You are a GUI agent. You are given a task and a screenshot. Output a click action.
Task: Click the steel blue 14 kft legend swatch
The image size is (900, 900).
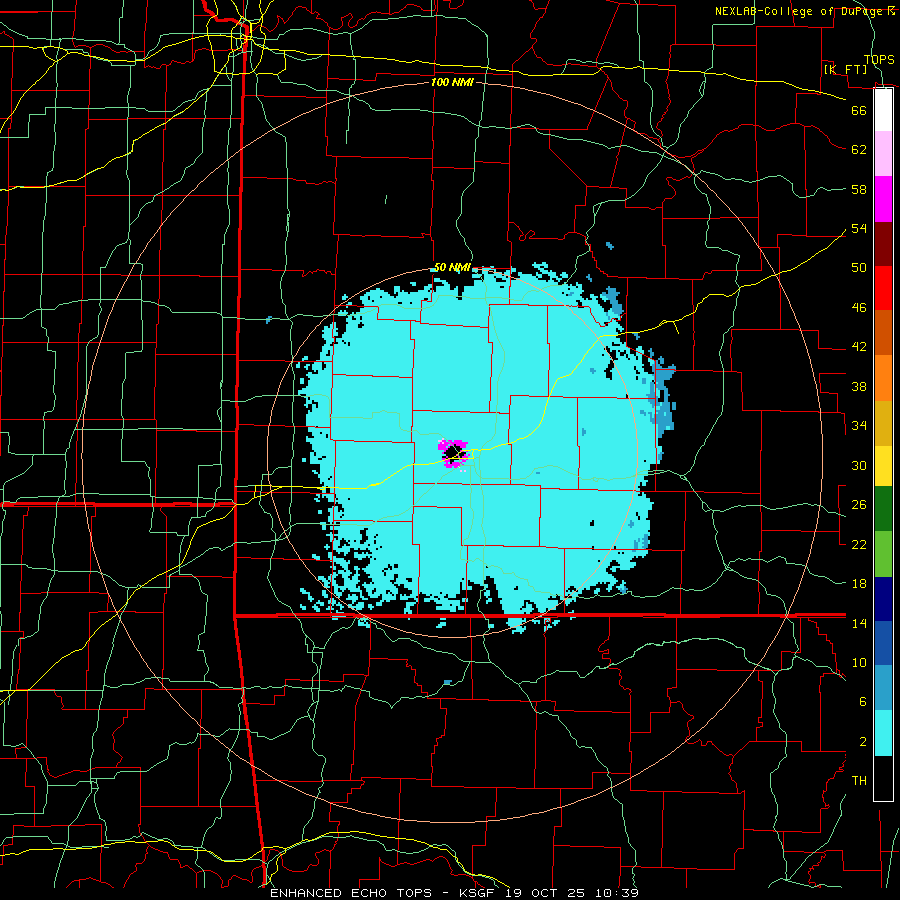tap(883, 688)
